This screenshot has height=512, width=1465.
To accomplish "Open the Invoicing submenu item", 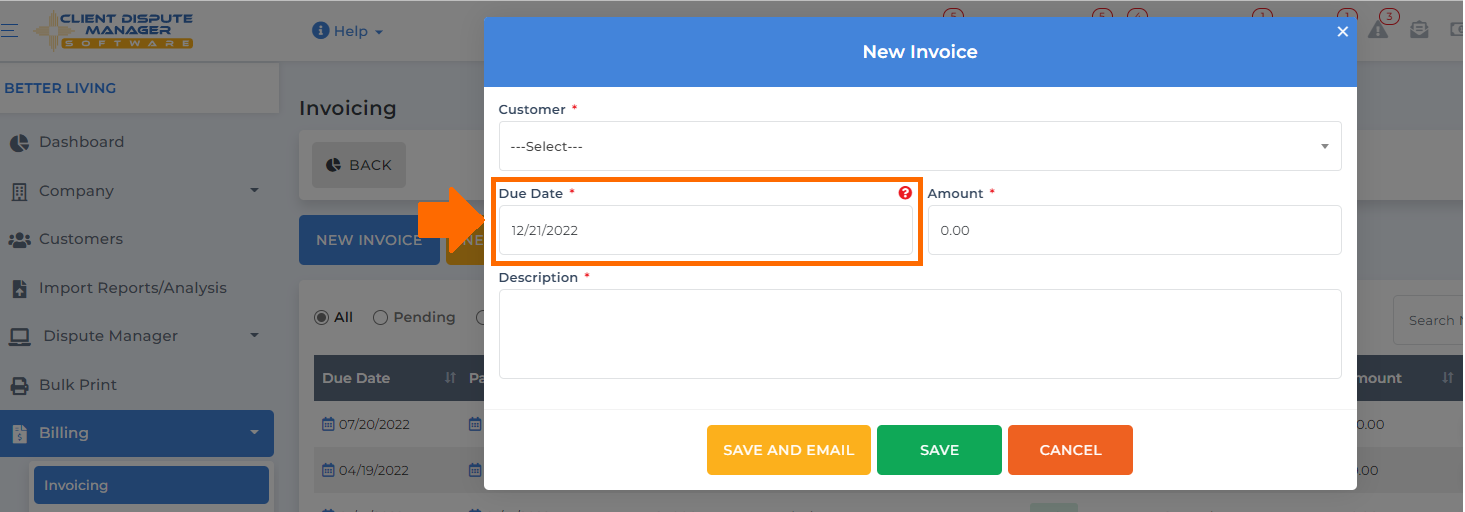I will (x=151, y=485).
